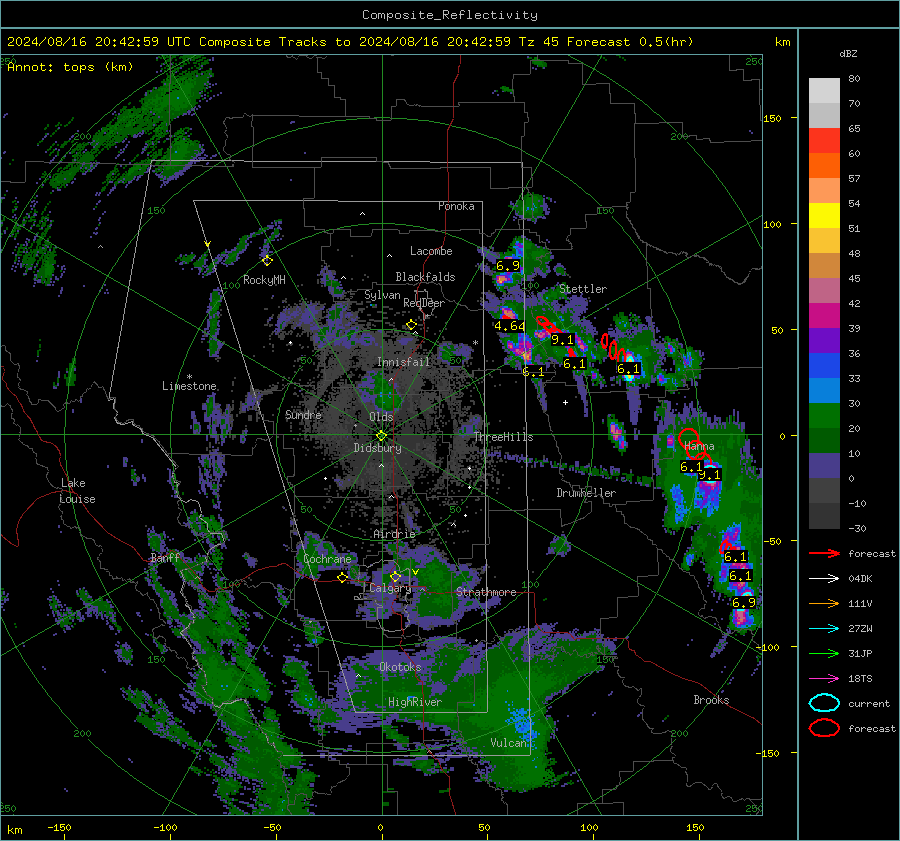Click the Banff label
This screenshot has width=900, height=841.
tap(165, 558)
